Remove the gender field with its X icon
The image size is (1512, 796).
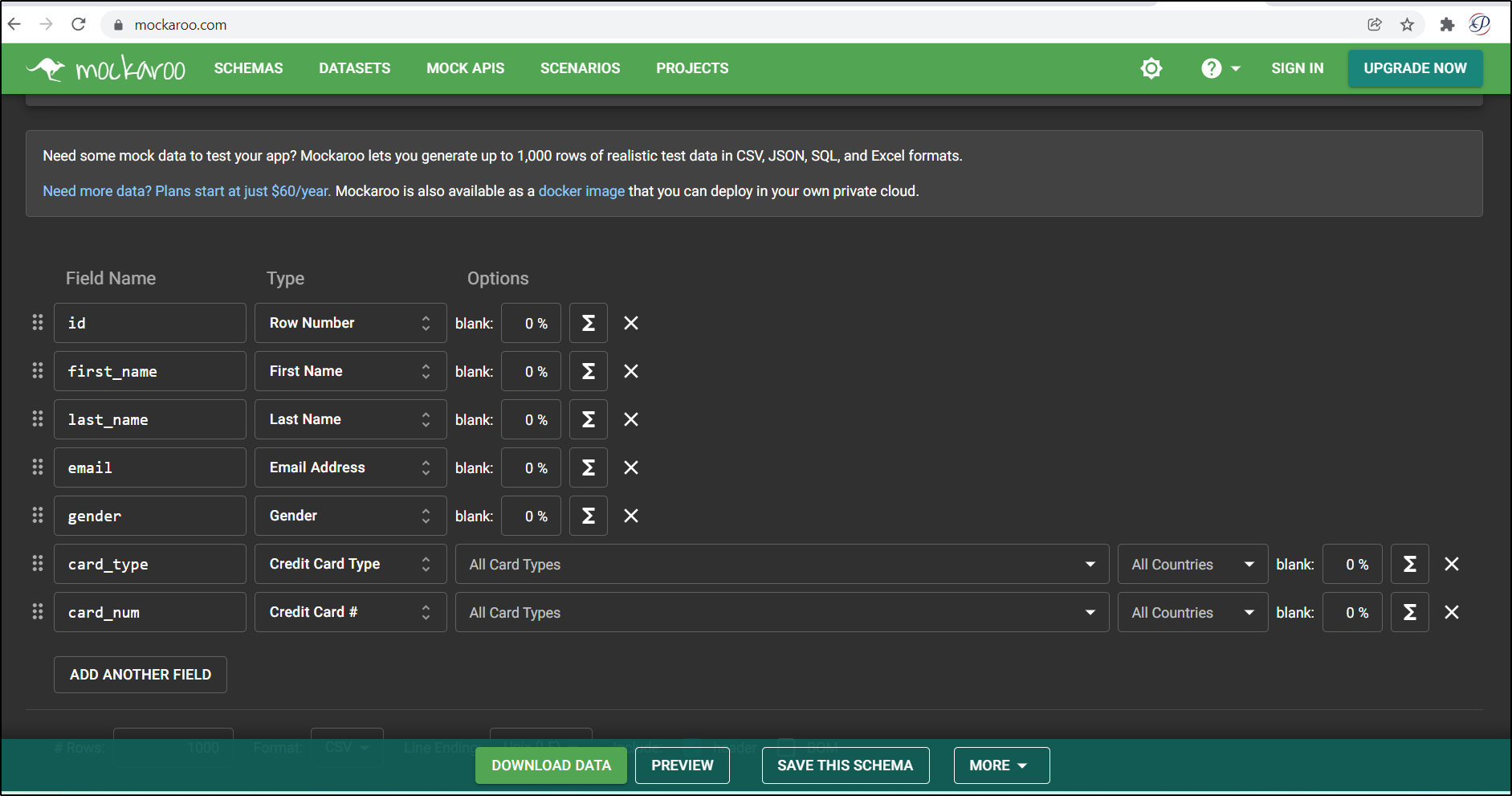[x=630, y=516]
